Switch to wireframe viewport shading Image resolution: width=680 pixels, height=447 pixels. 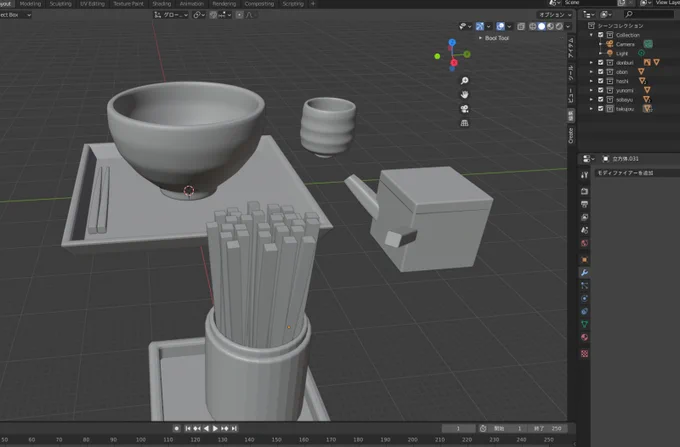tap(533, 26)
